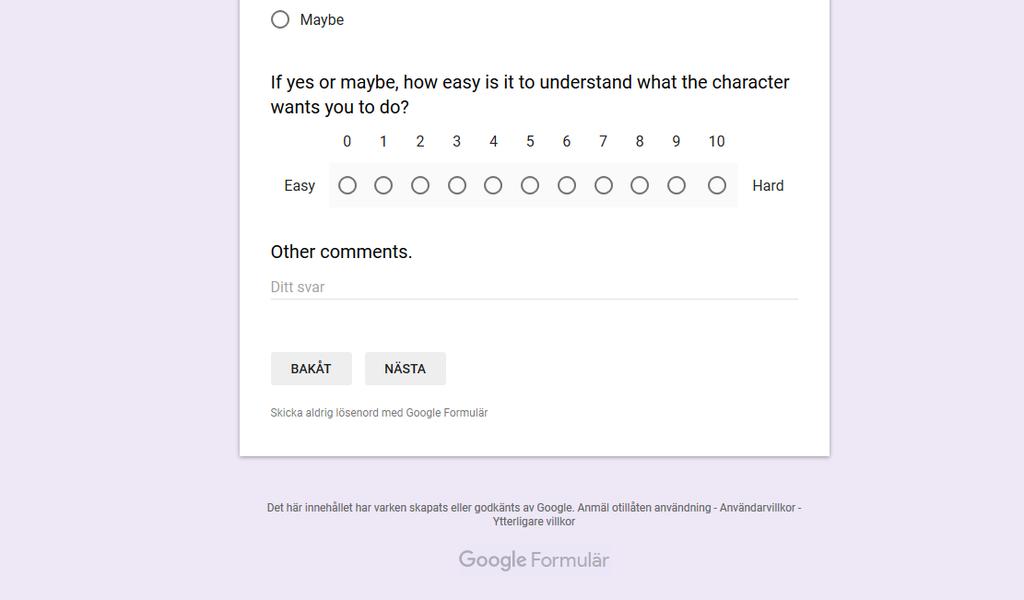1024x600 pixels.
Task: Open the Anmäl otillåten användning link
Action: (x=644, y=507)
